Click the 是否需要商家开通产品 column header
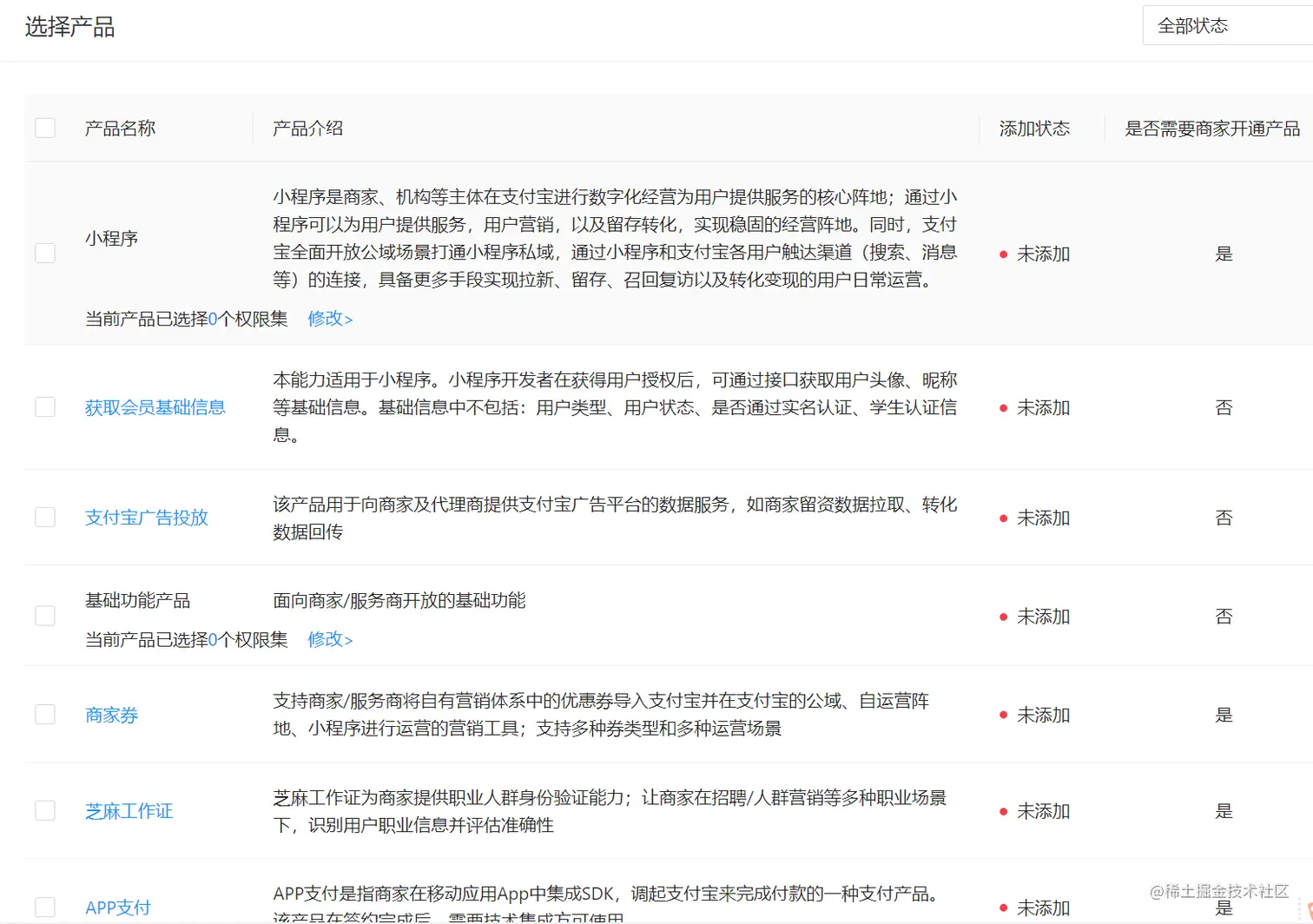 tap(1212, 129)
